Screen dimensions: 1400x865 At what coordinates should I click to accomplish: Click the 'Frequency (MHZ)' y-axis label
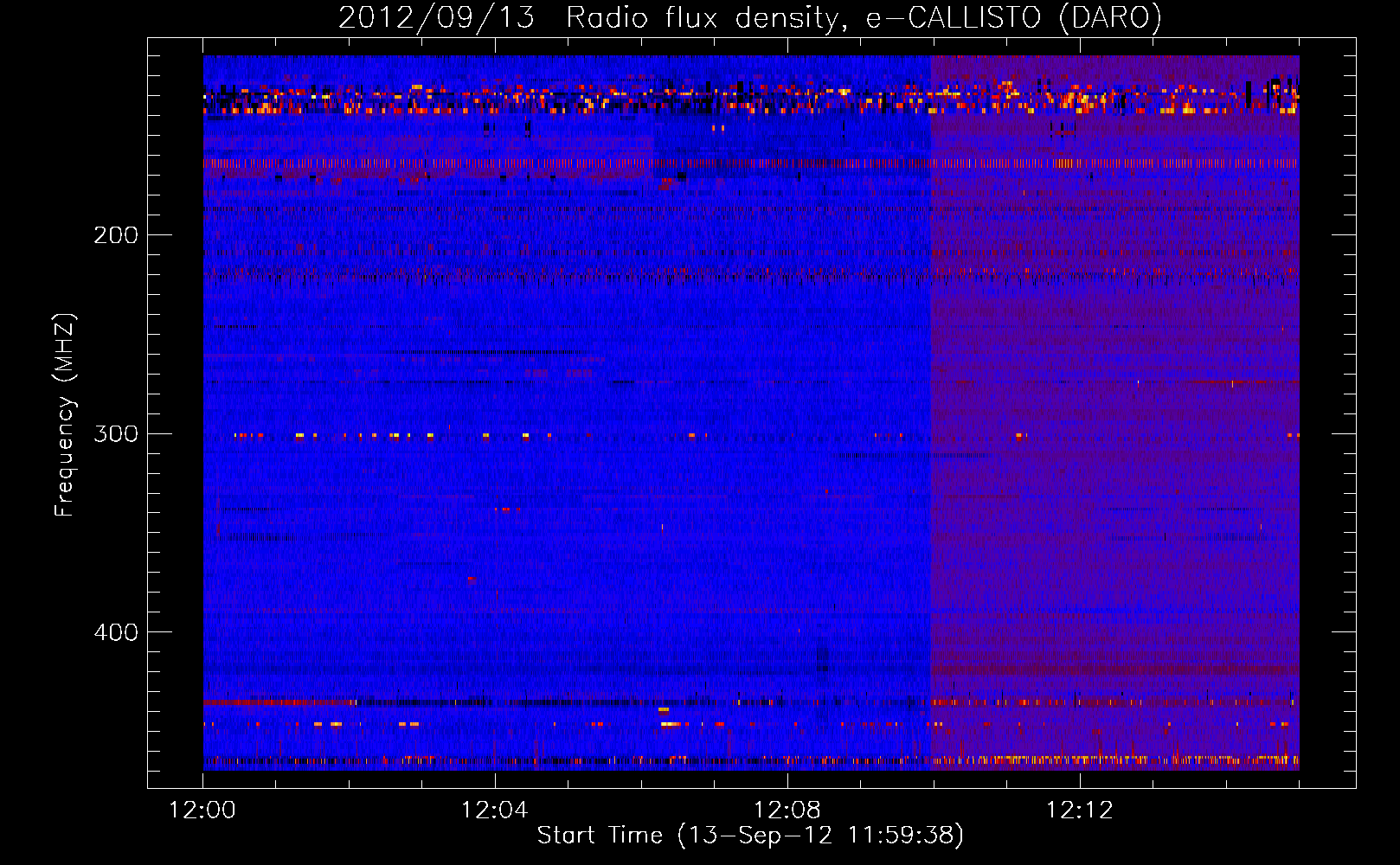(65, 414)
